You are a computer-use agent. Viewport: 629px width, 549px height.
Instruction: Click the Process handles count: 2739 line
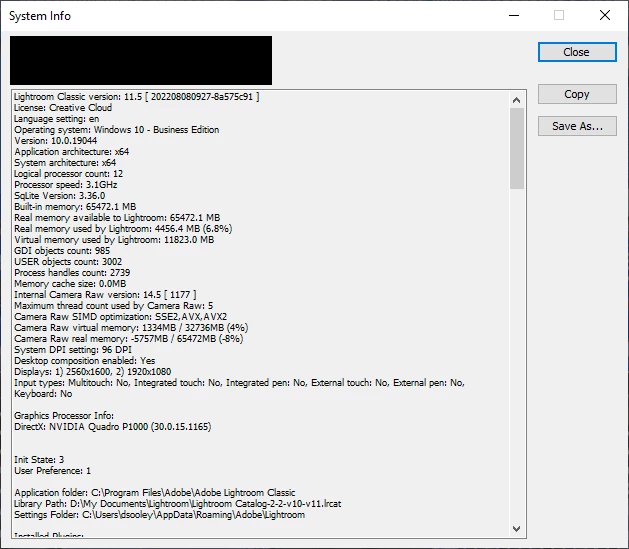(x=72, y=273)
